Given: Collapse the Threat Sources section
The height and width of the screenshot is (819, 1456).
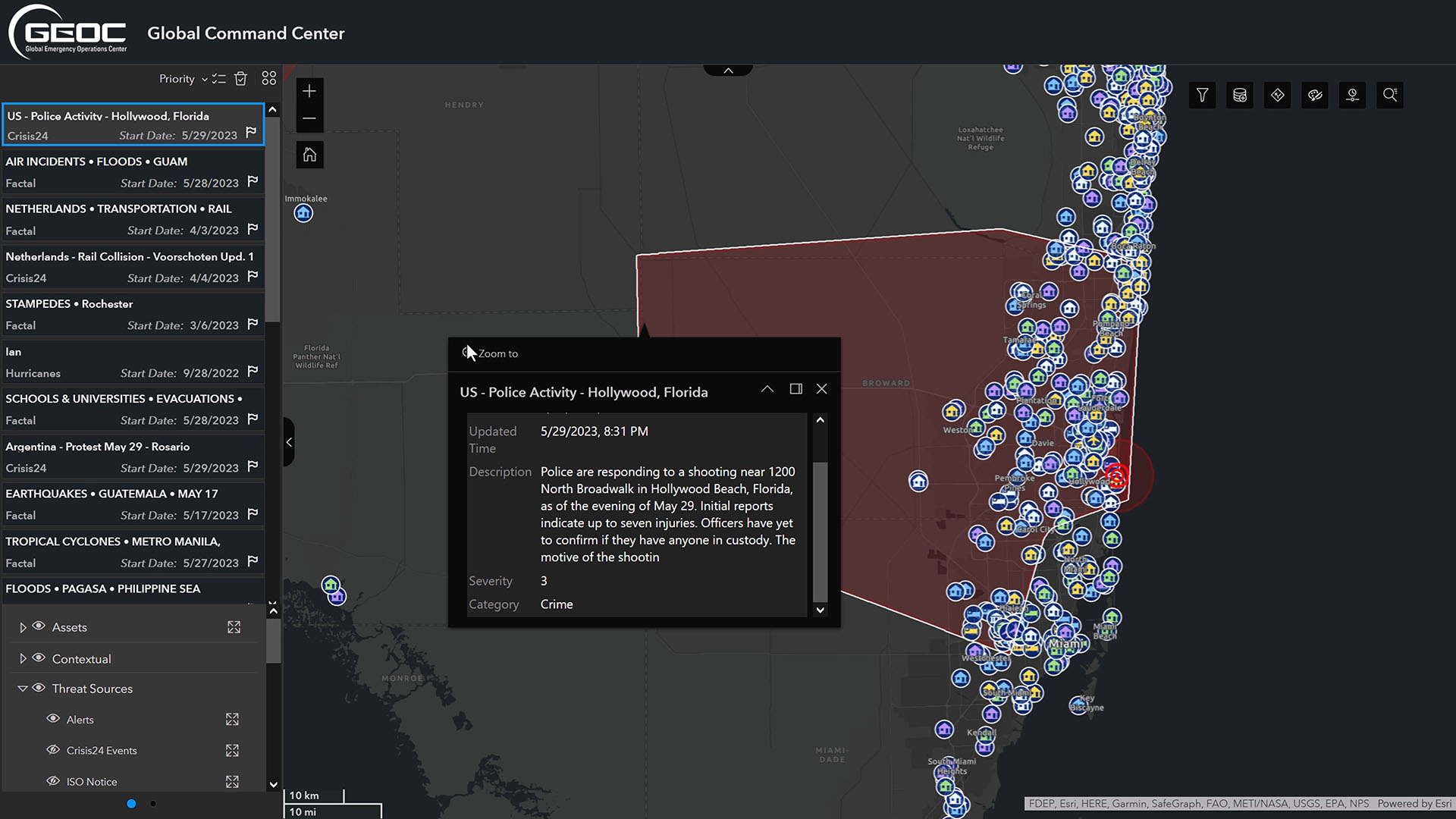Looking at the screenshot, I should tap(22, 688).
